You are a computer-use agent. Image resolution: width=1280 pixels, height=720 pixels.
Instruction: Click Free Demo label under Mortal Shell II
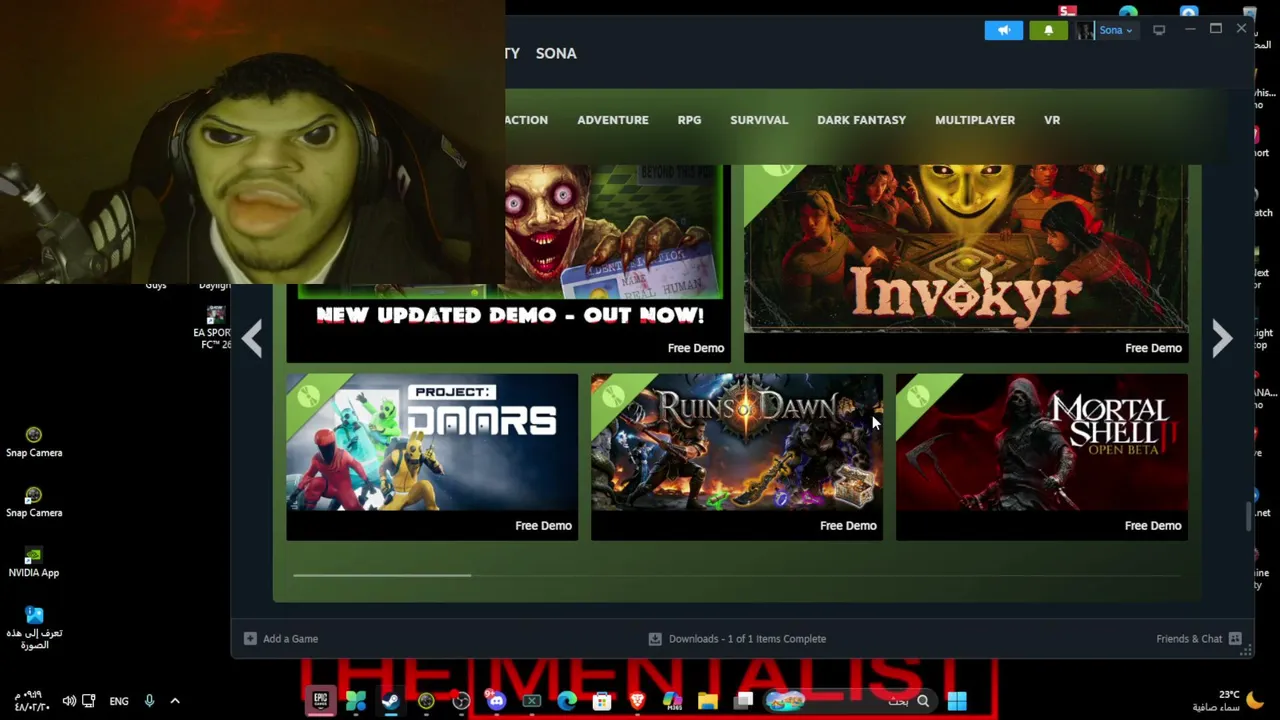click(x=1153, y=526)
